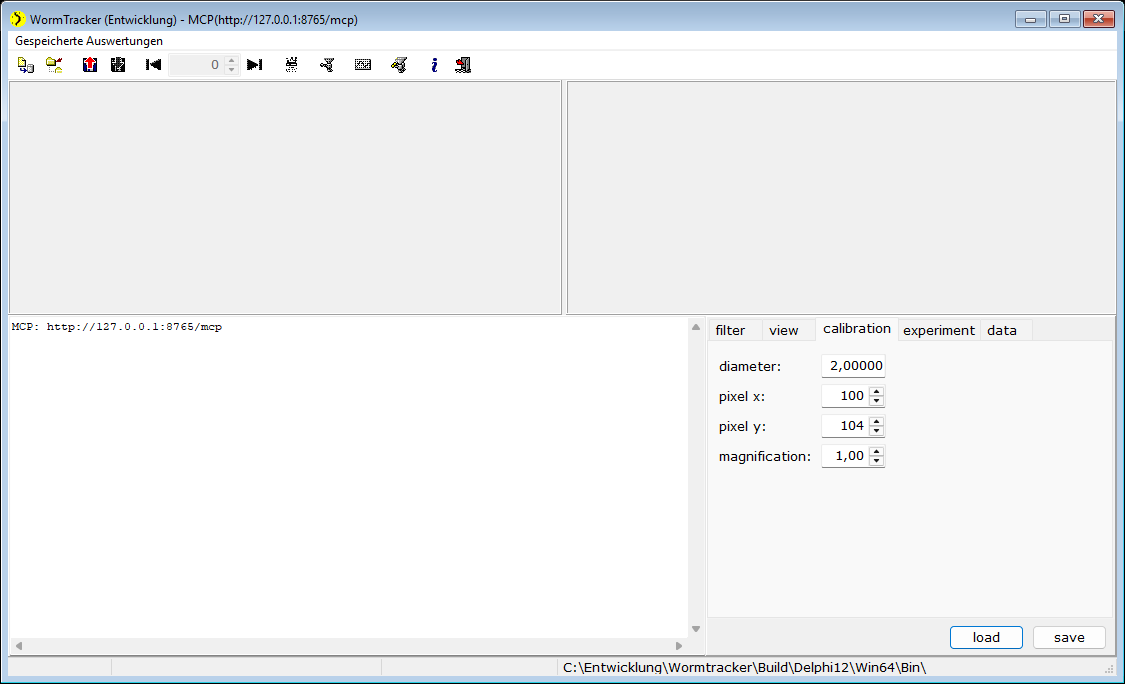Click the pixel x value field
The width and height of the screenshot is (1125, 684).
click(845, 396)
